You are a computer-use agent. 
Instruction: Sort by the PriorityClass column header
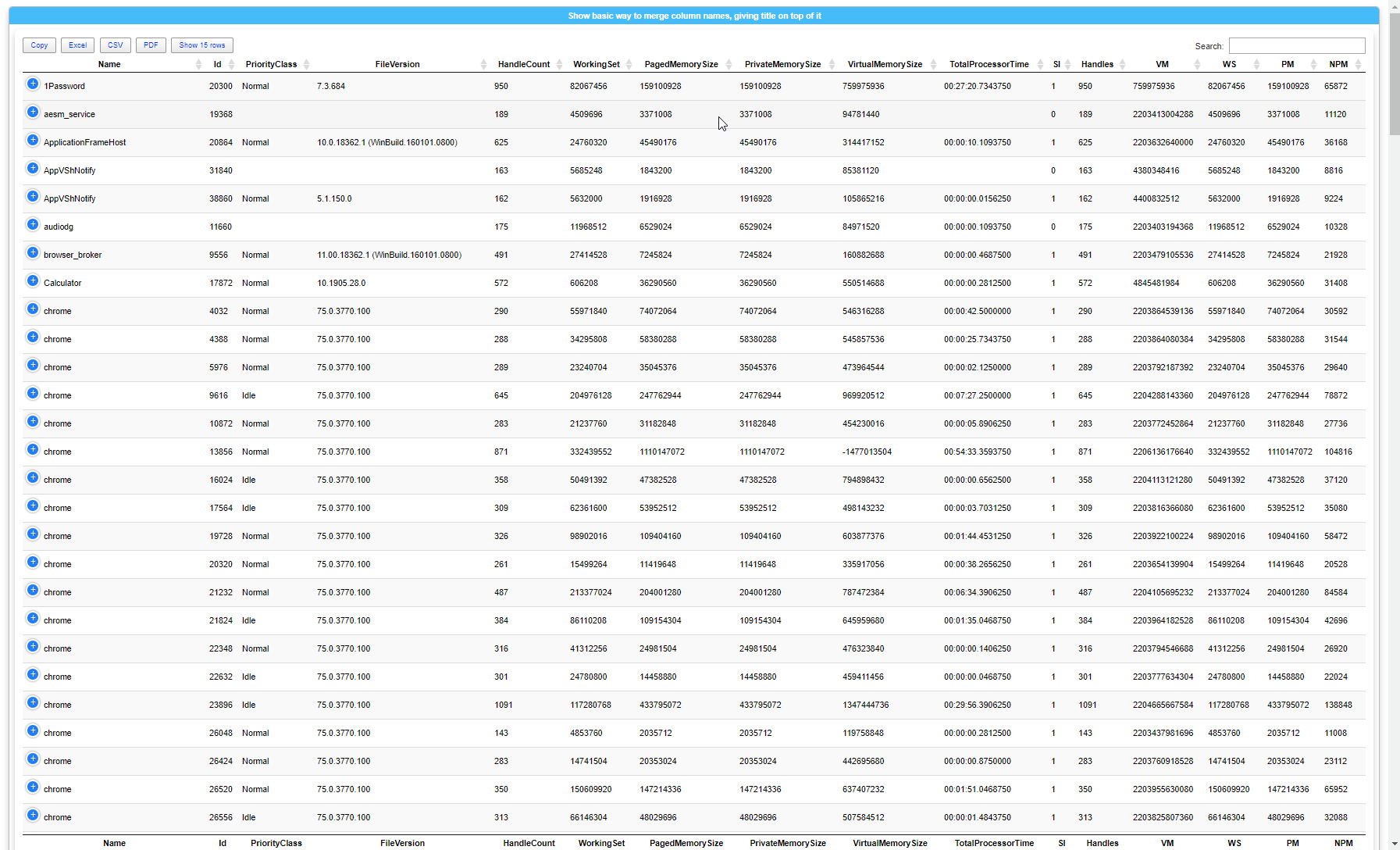pos(271,64)
